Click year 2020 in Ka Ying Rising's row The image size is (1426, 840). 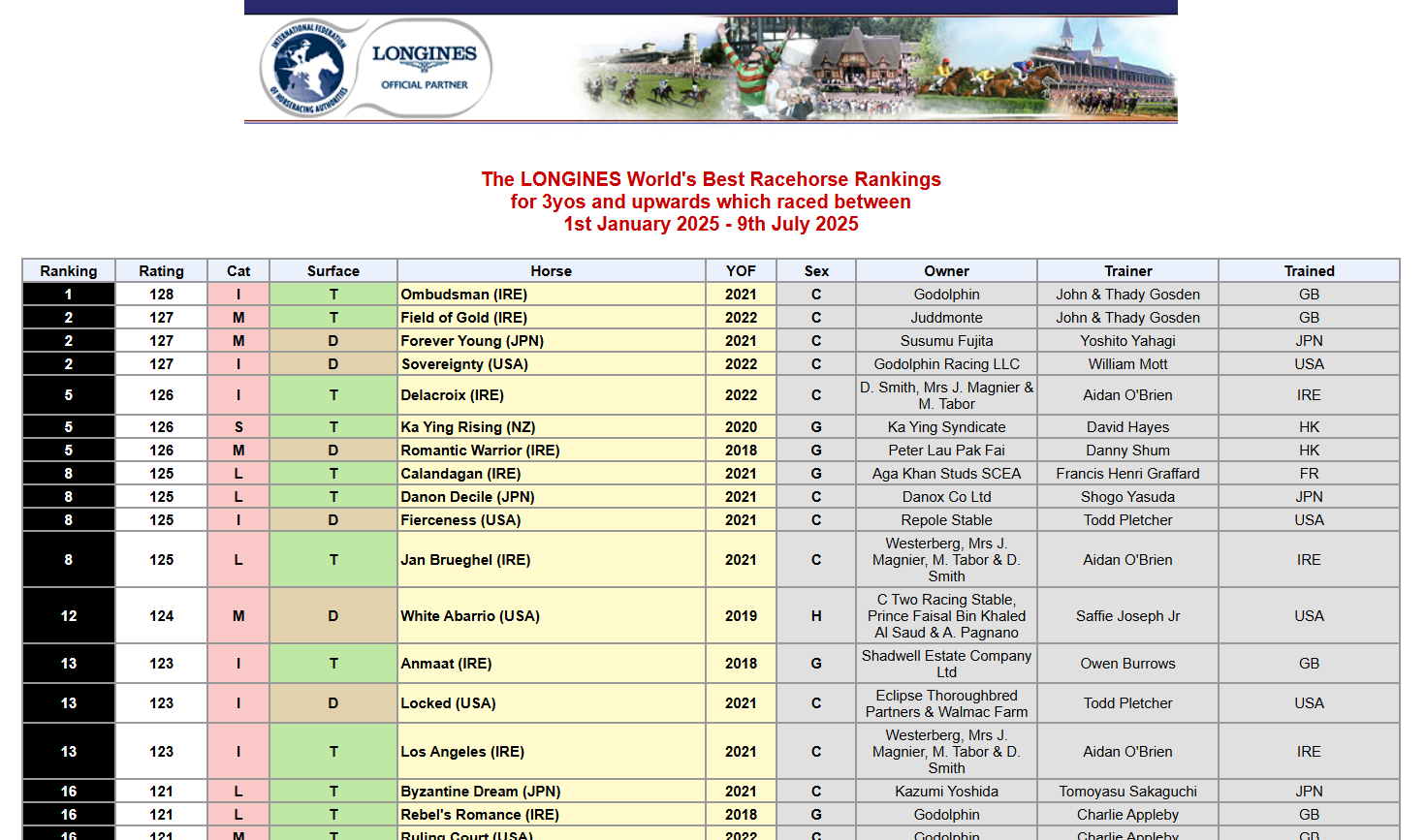(741, 427)
